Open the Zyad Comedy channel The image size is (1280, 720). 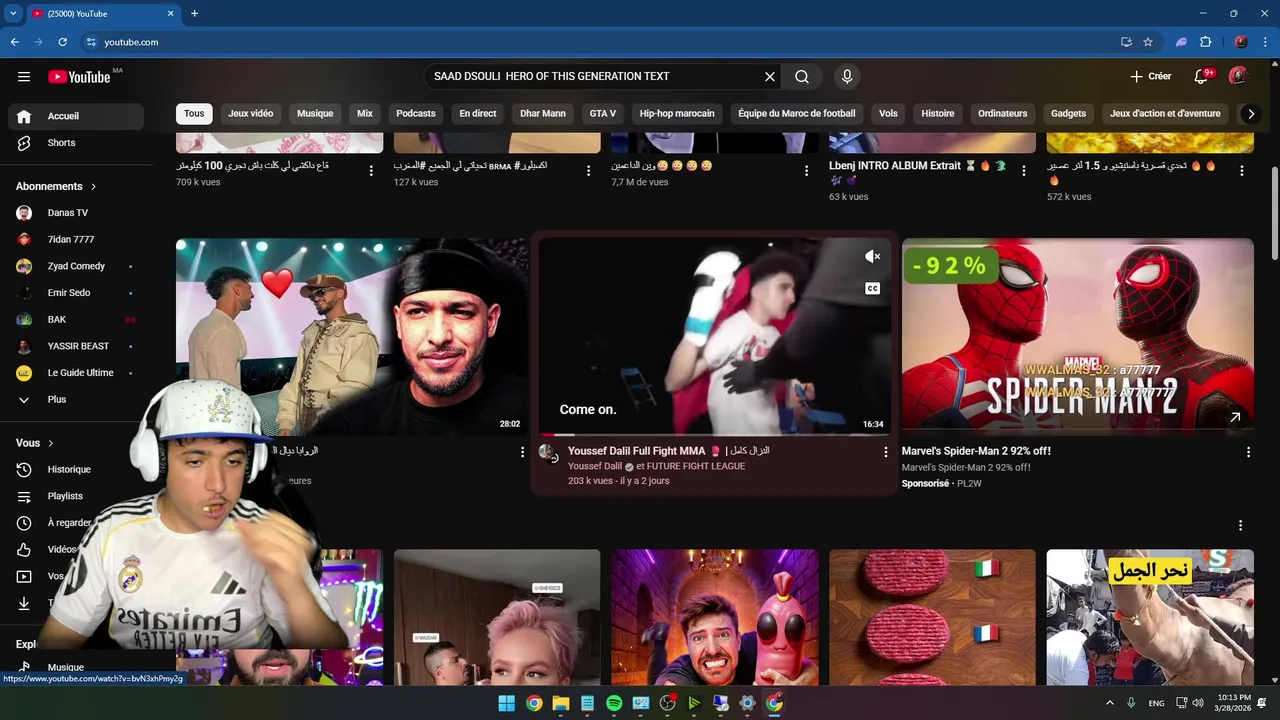coord(76,267)
